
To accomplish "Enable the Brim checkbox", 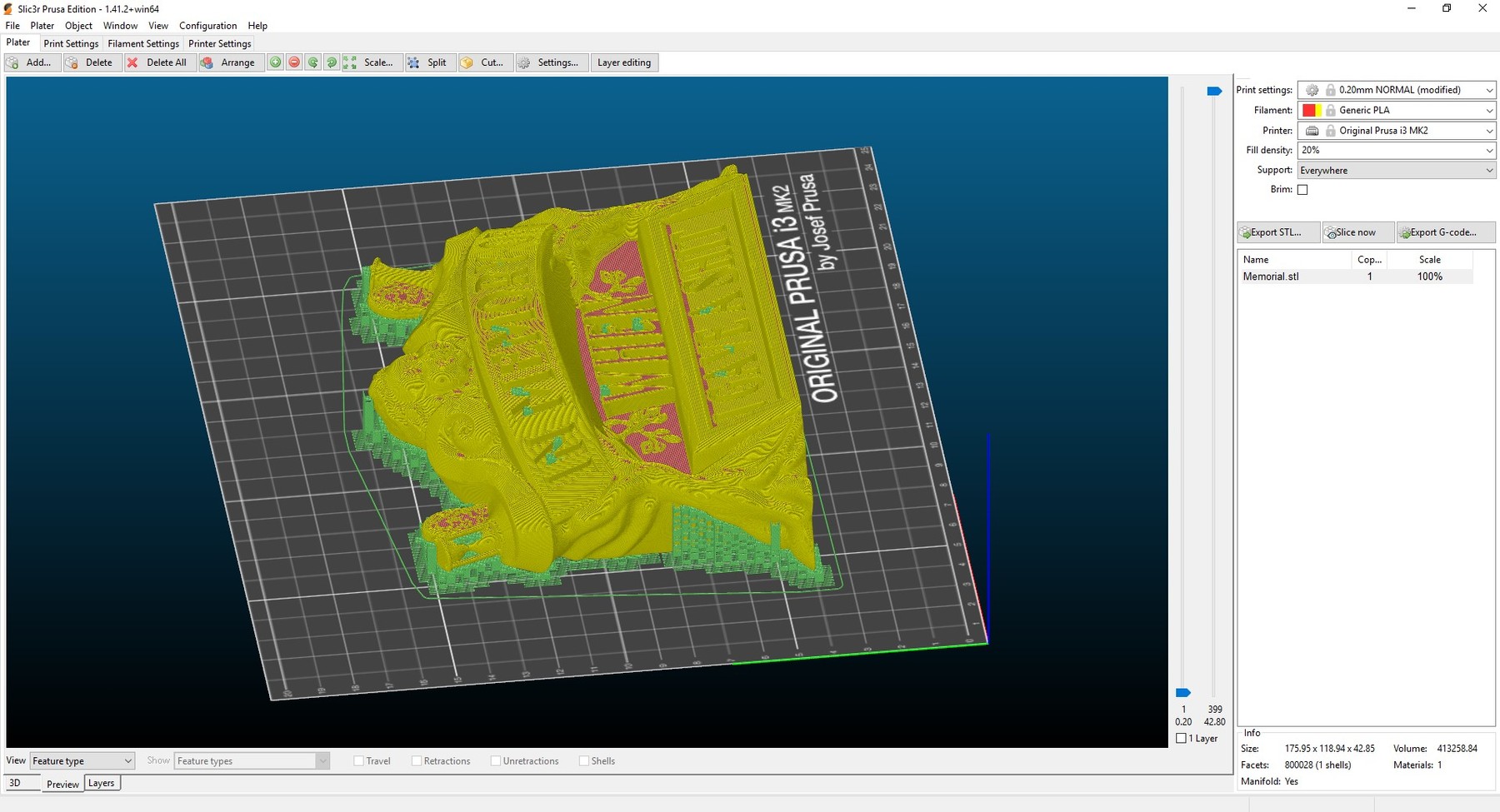I will click(x=1302, y=190).
